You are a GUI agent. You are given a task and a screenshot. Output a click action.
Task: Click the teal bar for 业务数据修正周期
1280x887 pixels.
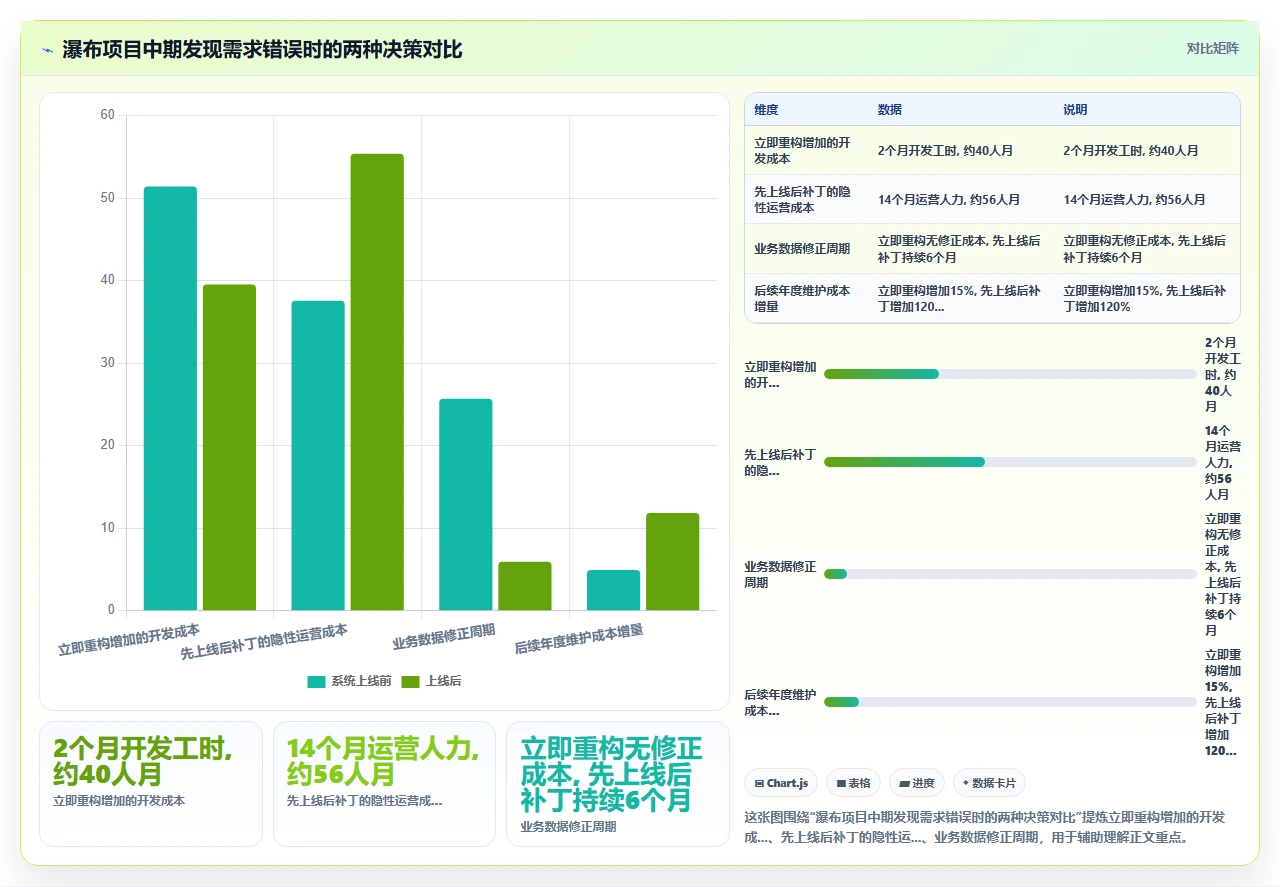pos(466,504)
